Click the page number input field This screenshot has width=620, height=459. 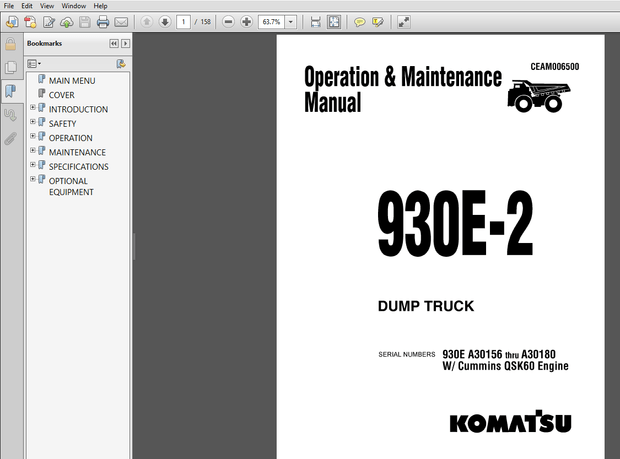185,21
